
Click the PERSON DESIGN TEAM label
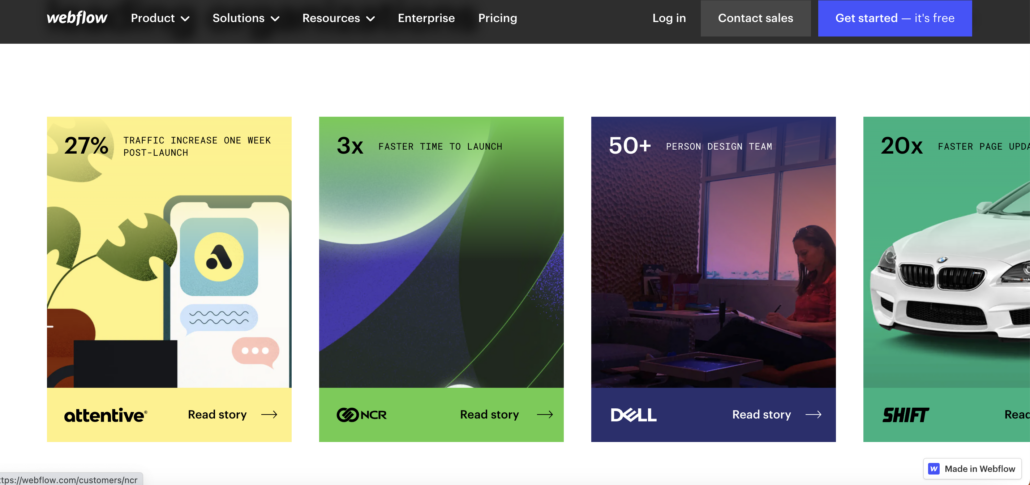(719, 147)
